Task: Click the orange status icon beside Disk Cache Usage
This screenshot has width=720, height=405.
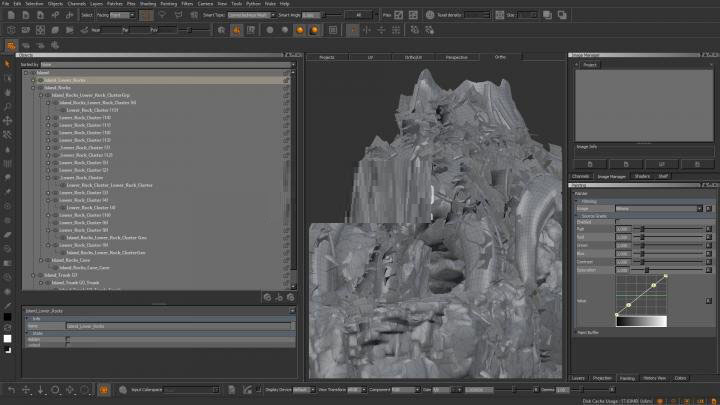Action: point(660,401)
